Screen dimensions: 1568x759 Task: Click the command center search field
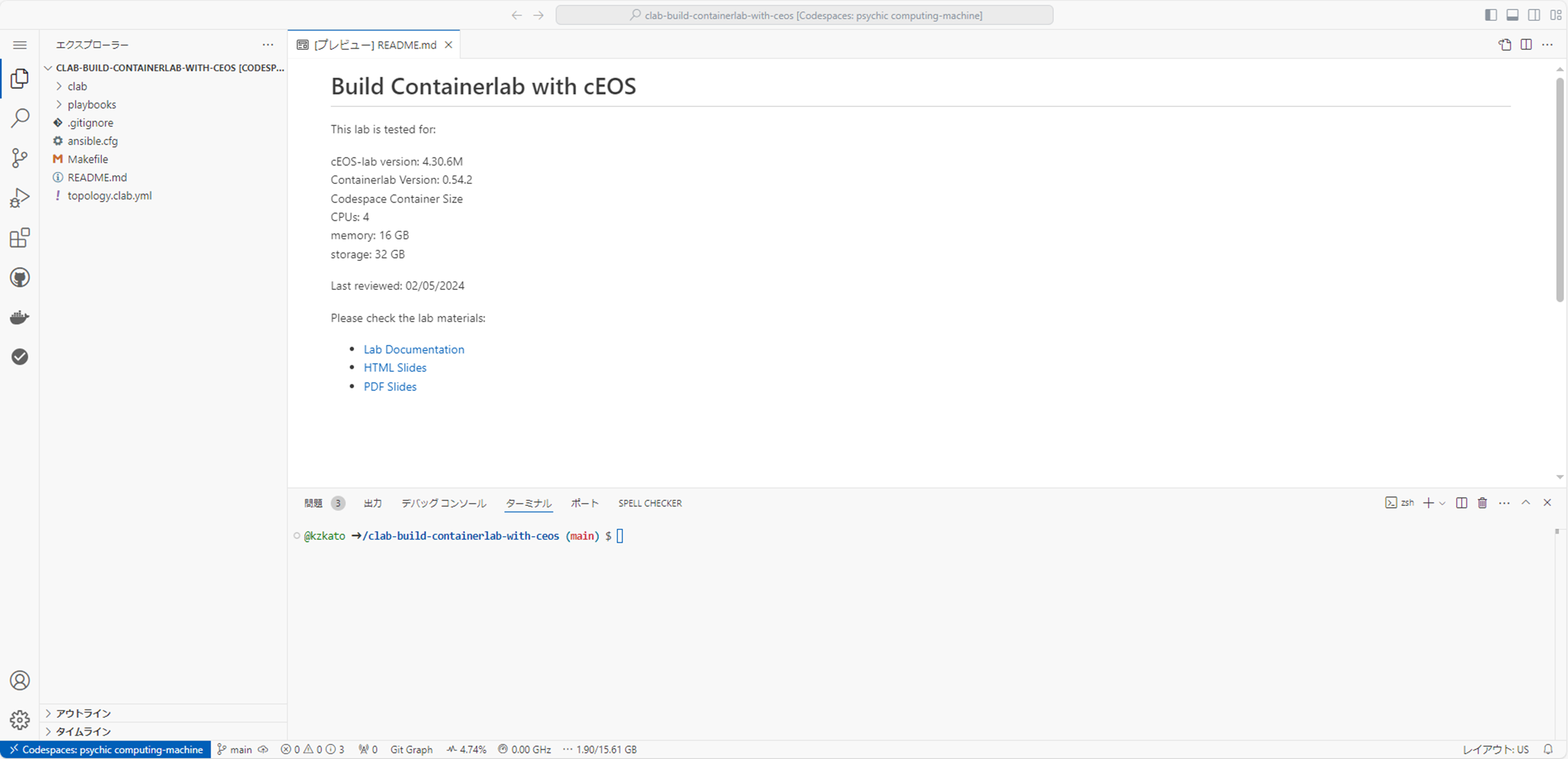(x=804, y=15)
